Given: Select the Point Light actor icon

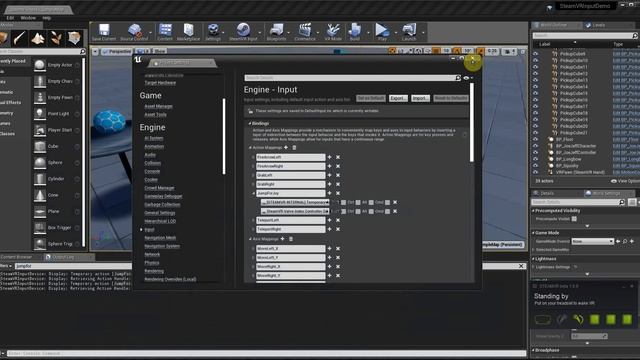Looking at the screenshot, I should [40, 113].
